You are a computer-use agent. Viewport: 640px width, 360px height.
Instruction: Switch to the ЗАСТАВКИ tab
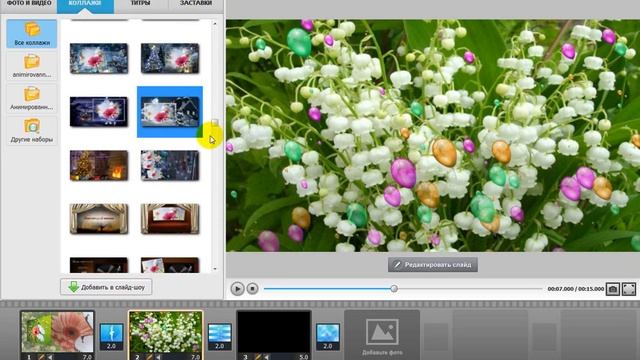(196, 4)
